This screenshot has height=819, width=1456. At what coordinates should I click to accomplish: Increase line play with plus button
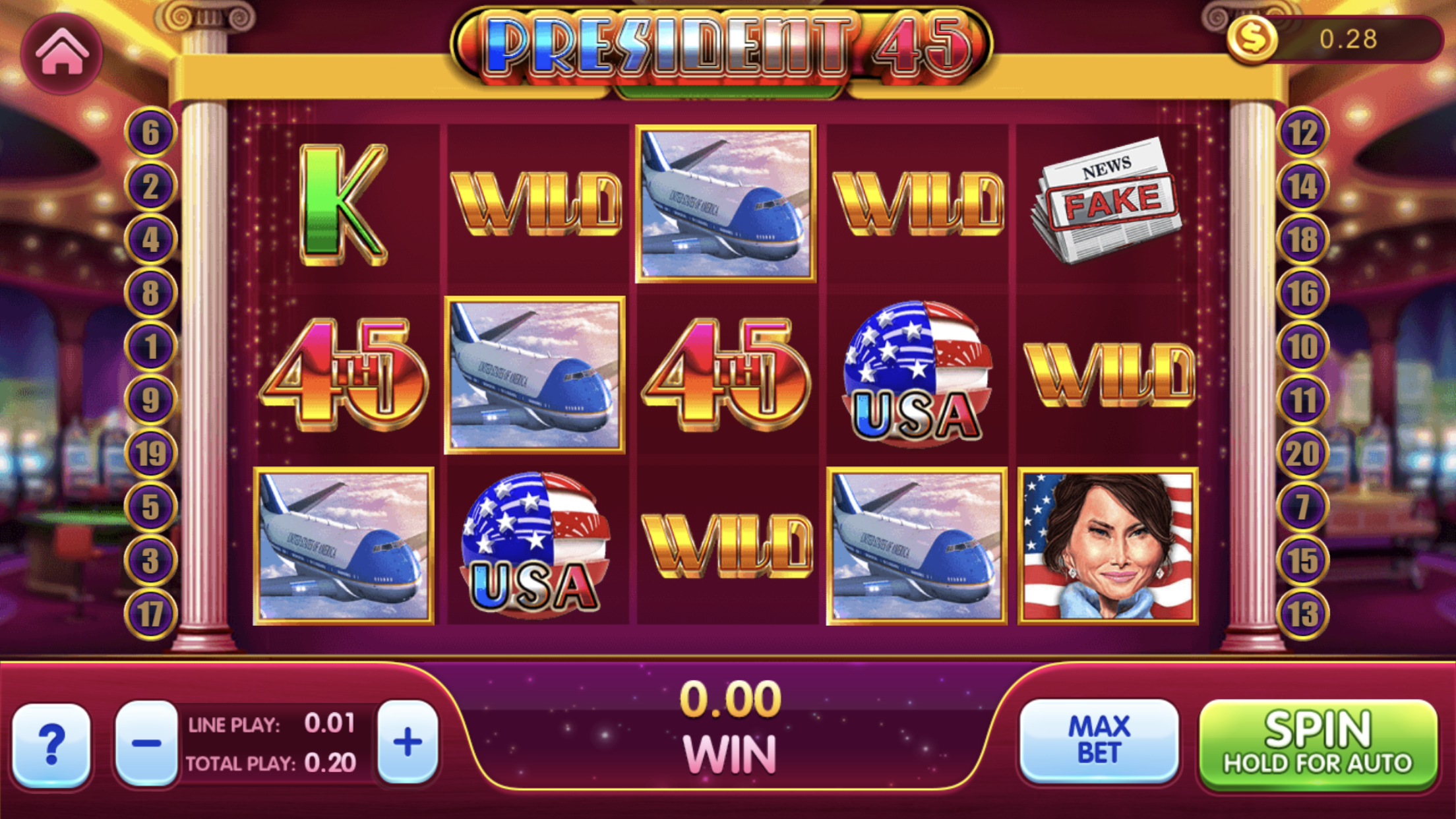pos(408,743)
